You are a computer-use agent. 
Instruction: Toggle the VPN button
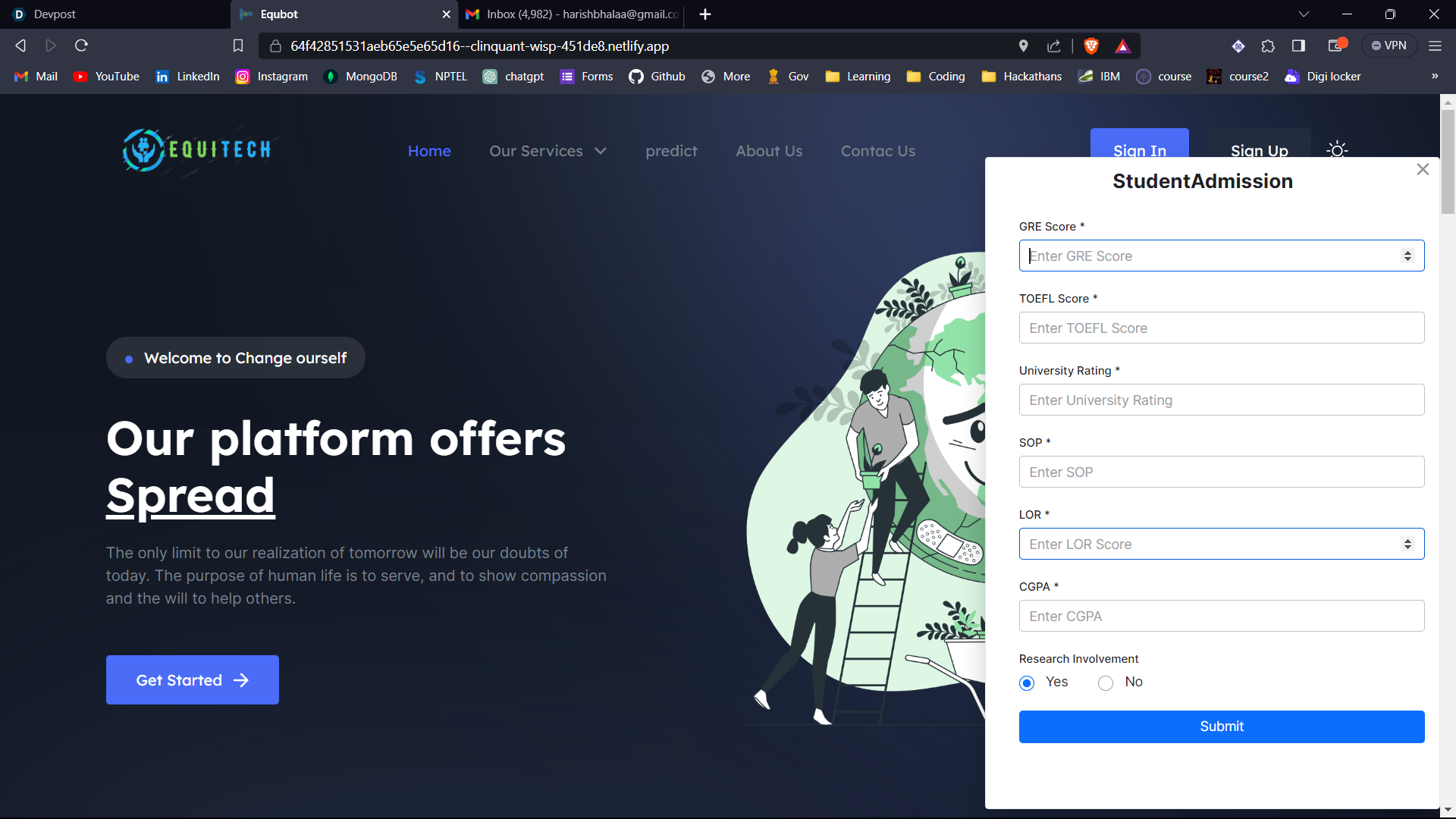click(1389, 46)
